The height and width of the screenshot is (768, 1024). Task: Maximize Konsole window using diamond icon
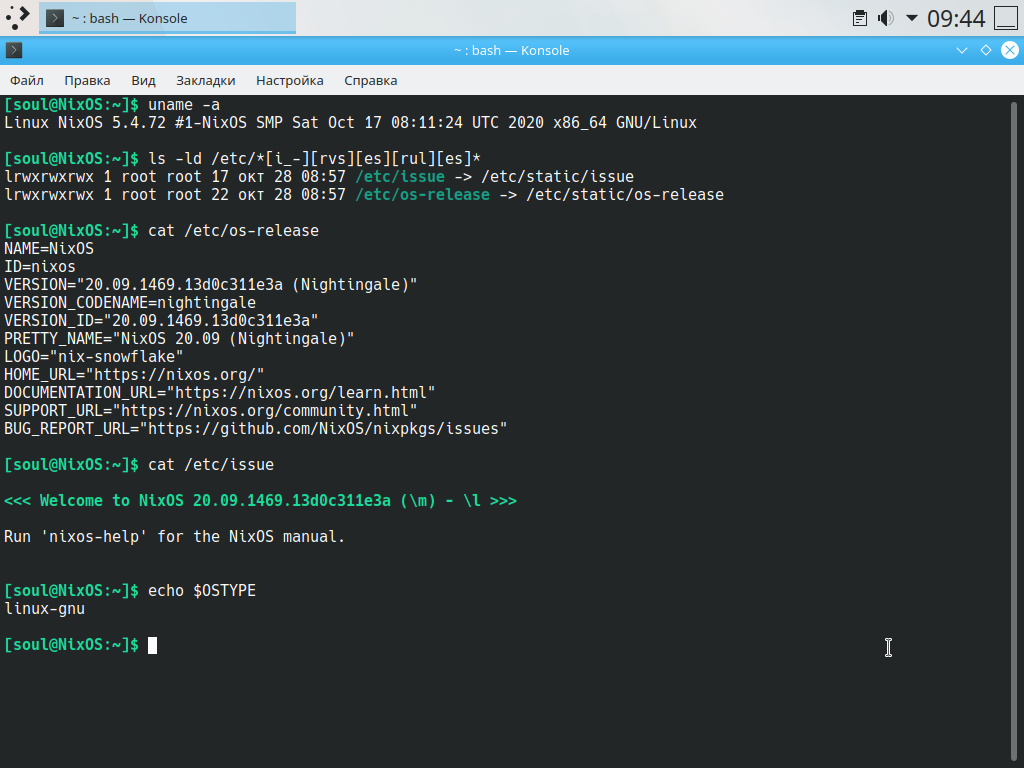coord(986,50)
